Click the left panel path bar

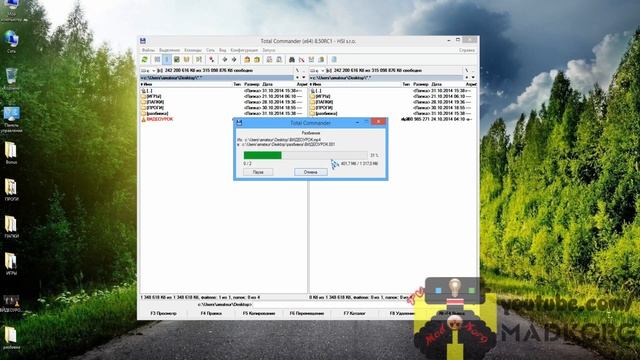coord(217,77)
